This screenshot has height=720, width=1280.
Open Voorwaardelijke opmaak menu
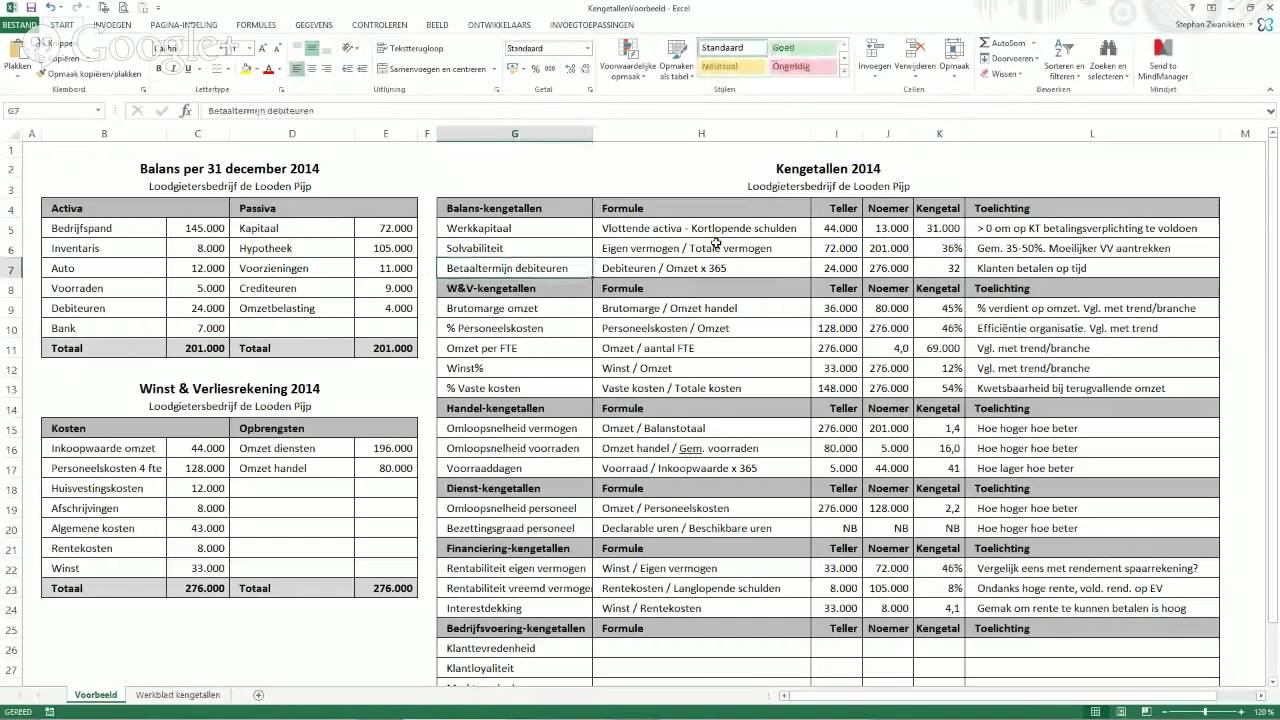[x=628, y=60]
